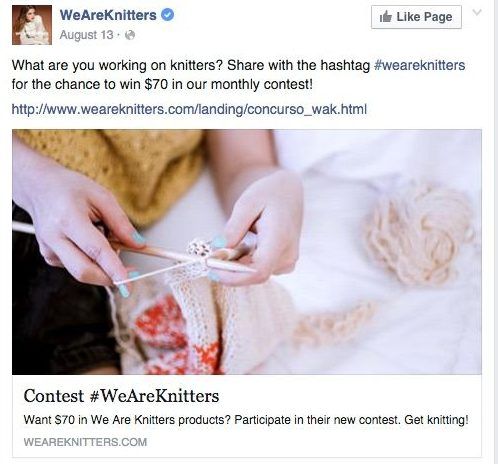Click the WEAREKNITTERS.COM domain caption

pos(85,442)
